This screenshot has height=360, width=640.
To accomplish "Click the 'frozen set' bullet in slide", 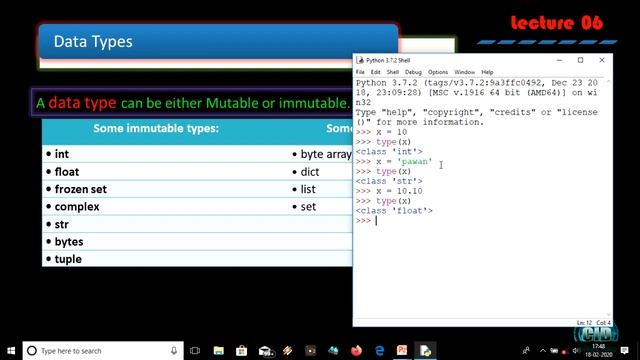I will (x=76, y=189).
